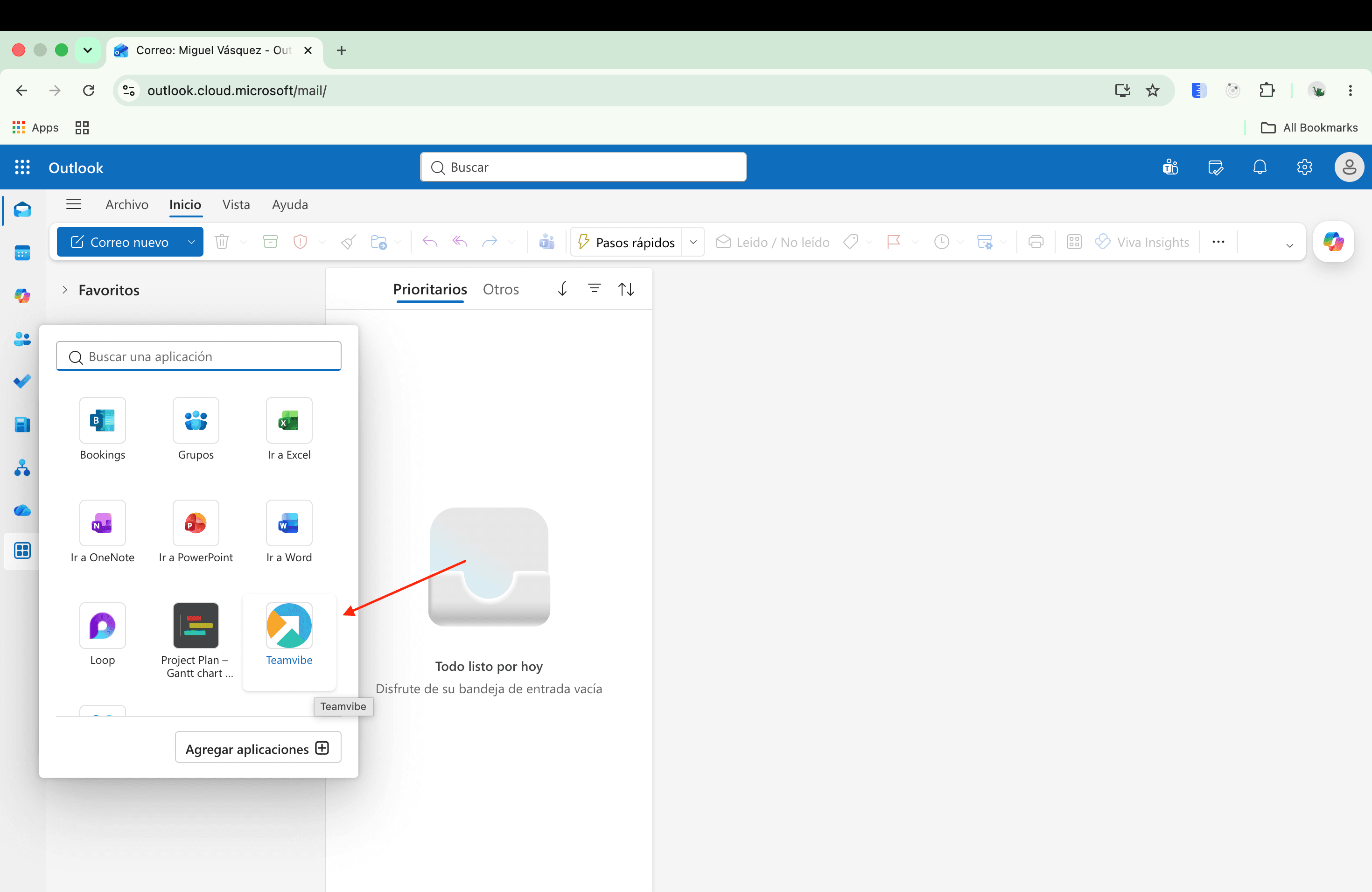Open the filter menu in message list
Viewport: 1372px width, 892px height.
[x=595, y=289]
